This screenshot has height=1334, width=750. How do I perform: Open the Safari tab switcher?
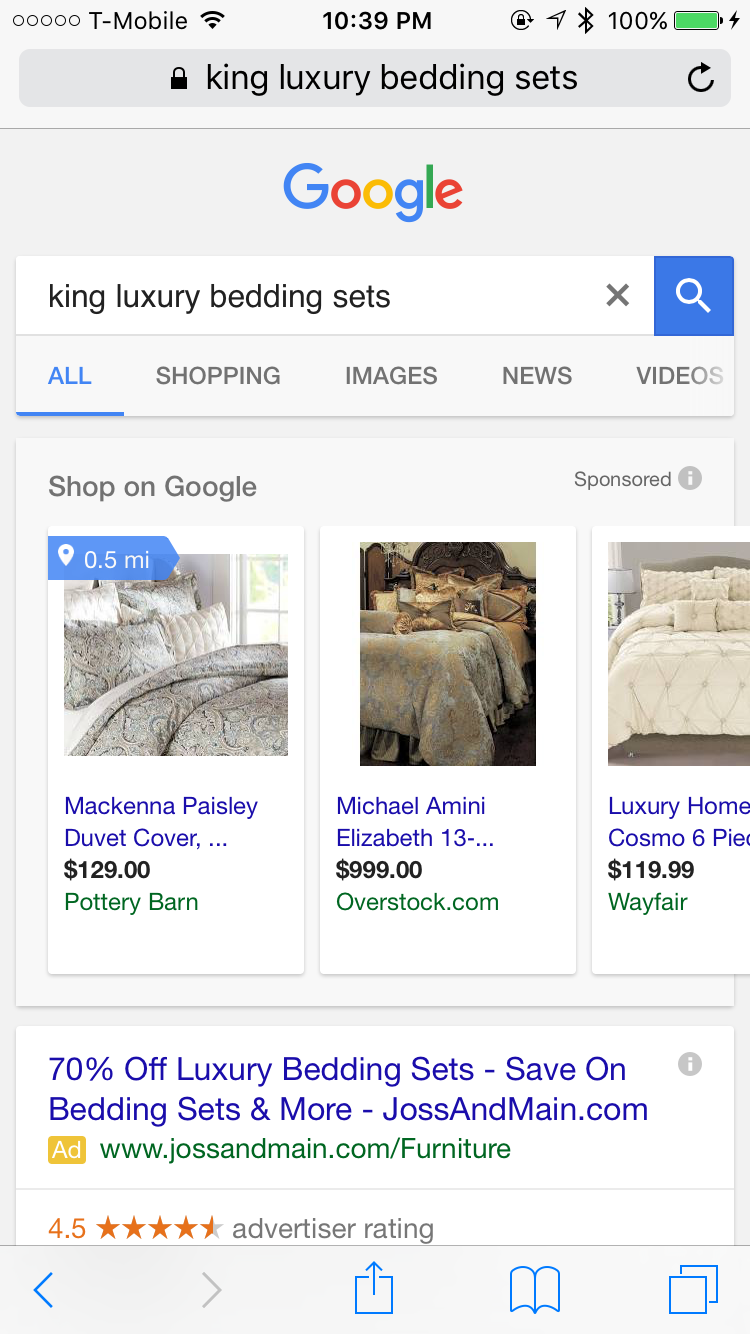(x=695, y=1289)
